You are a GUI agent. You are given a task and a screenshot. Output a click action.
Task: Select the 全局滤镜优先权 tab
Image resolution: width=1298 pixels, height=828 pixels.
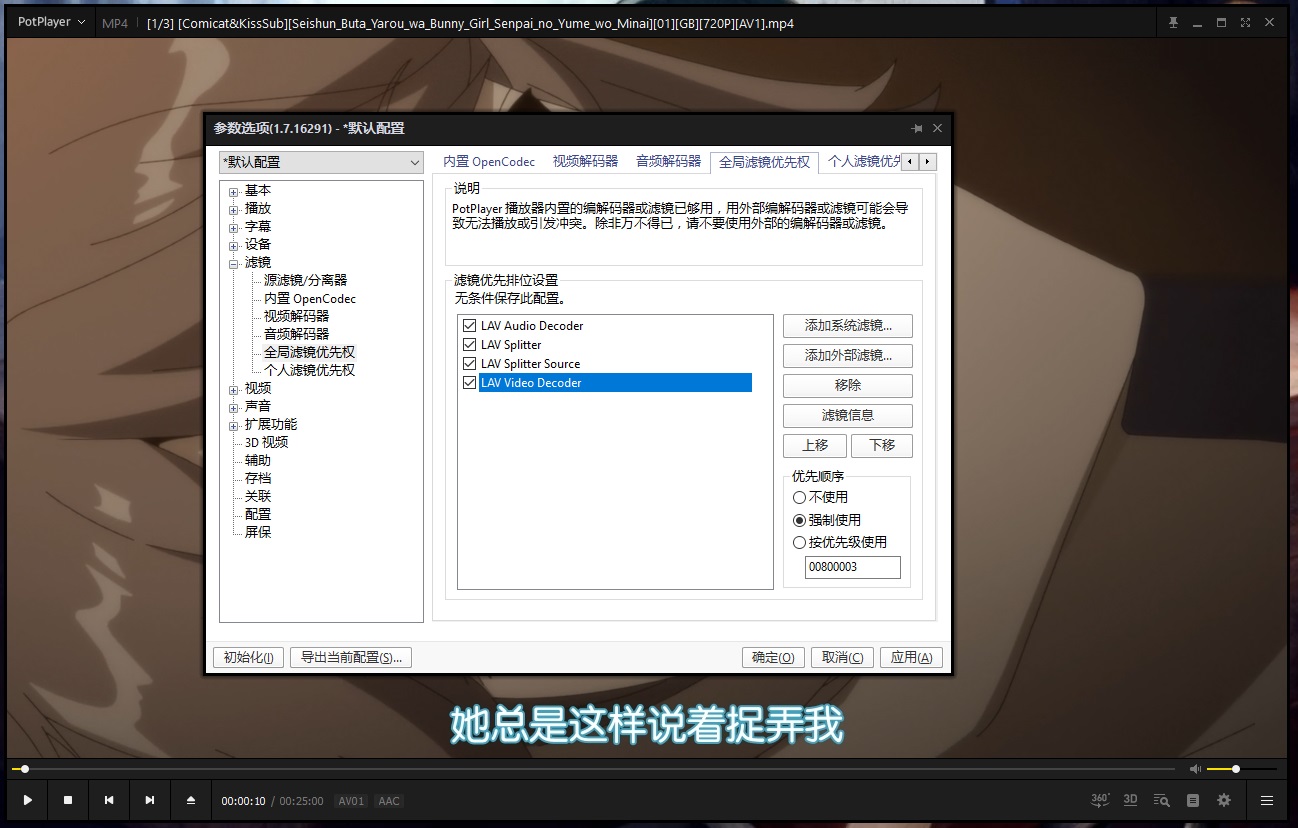[x=764, y=162]
